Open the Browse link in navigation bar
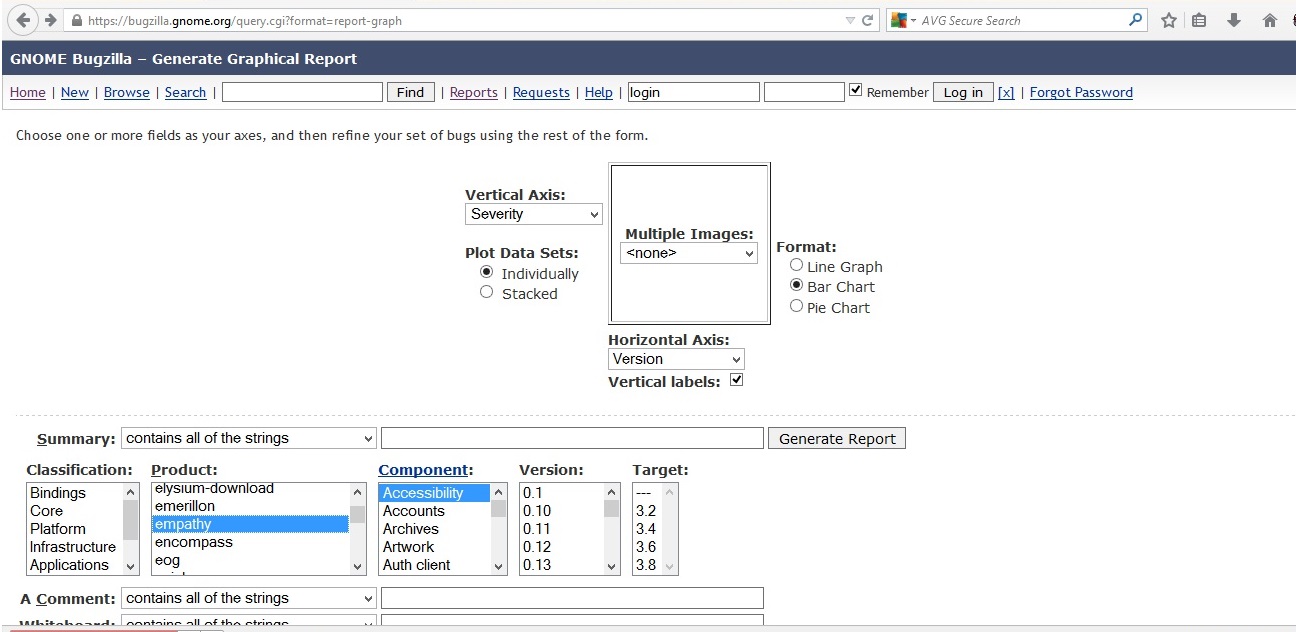This screenshot has width=1296, height=632. coord(126,92)
